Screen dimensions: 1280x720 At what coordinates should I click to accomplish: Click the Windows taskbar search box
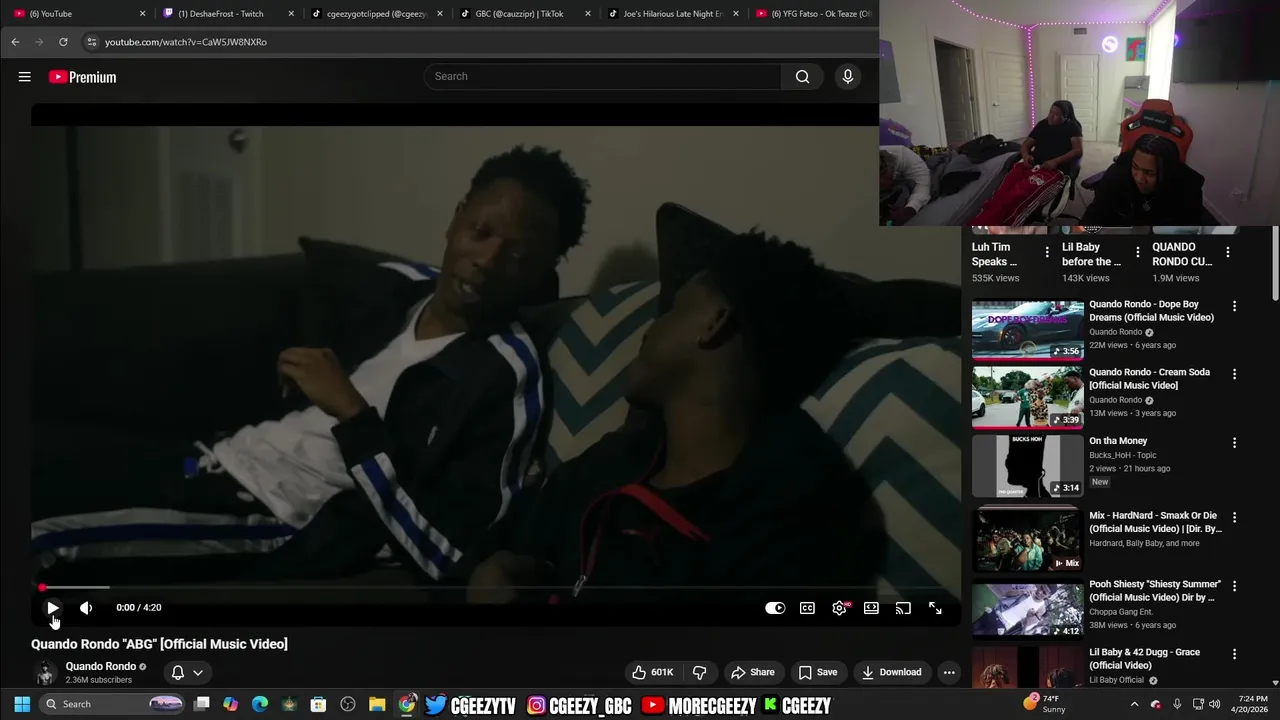point(113,704)
